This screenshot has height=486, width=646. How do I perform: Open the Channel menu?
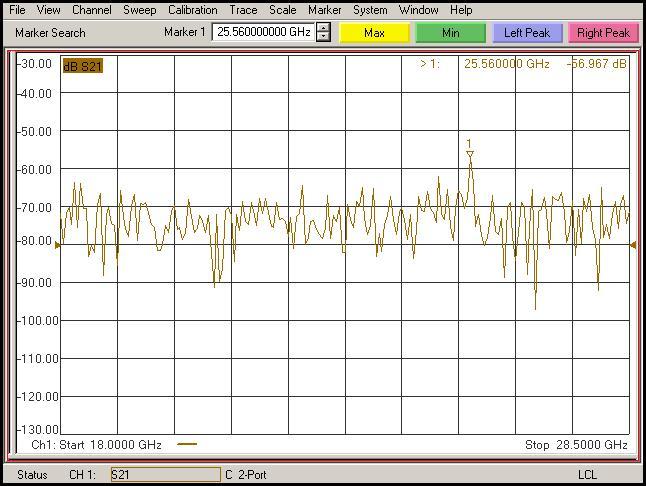pos(91,10)
